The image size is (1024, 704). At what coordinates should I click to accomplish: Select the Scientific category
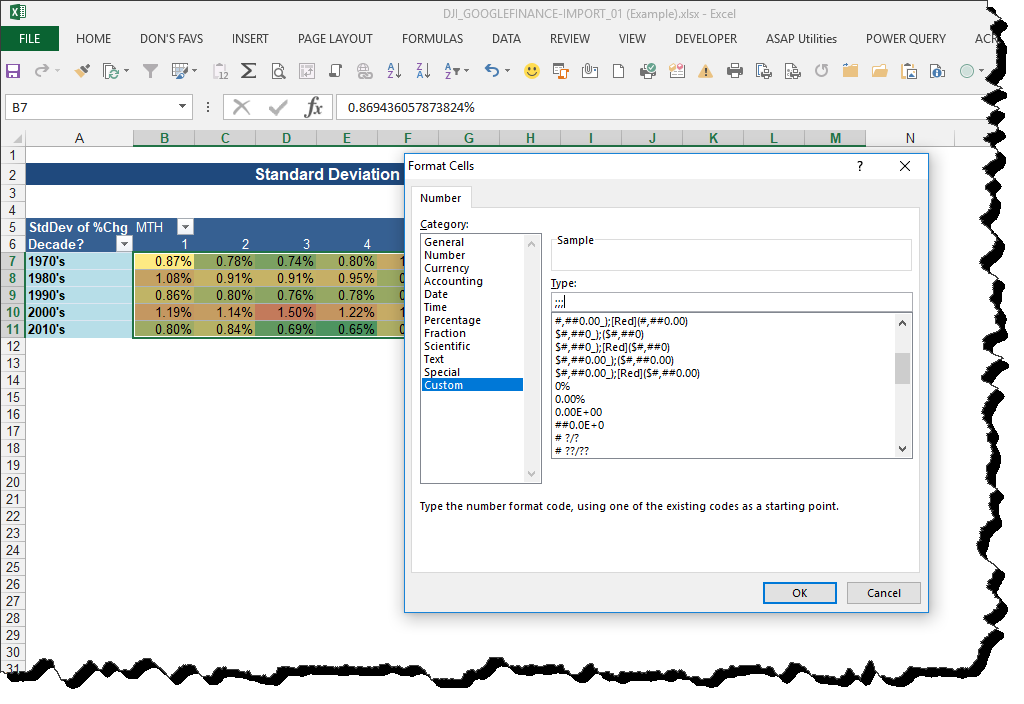(447, 346)
